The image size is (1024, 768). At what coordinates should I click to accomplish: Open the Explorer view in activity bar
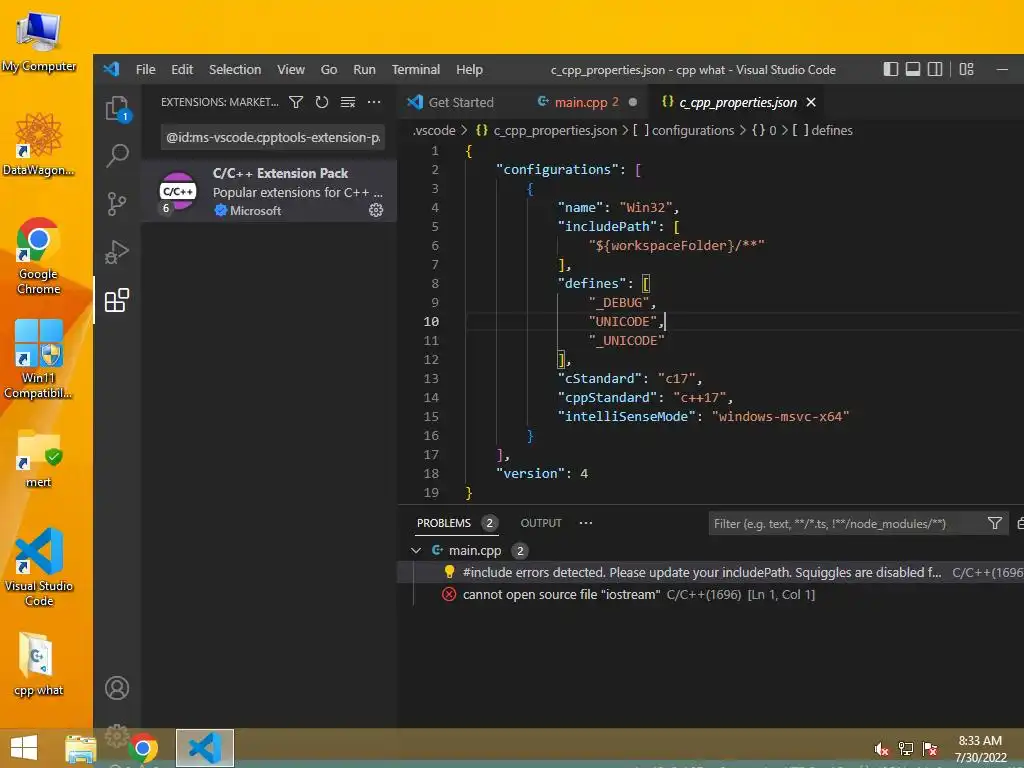(118, 108)
